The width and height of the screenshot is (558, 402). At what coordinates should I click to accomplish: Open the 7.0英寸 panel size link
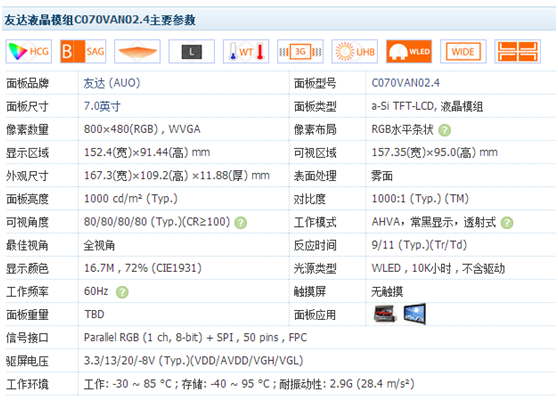pyautogui.click(x=102, y=106)
